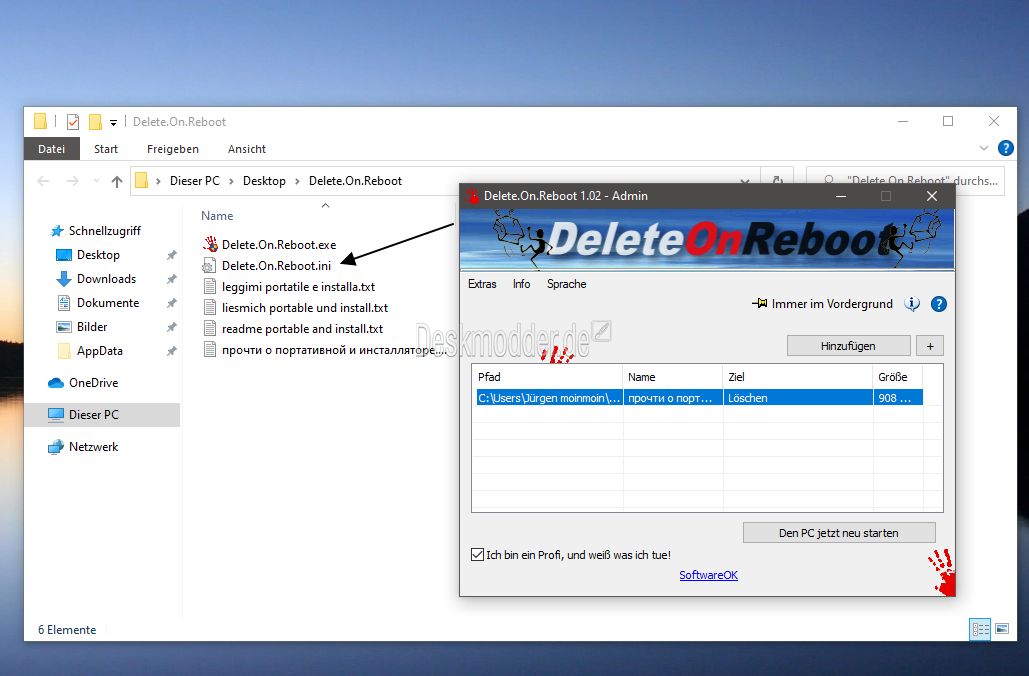This screenshot has height=676, width=1029.
Task: Click the text file icon of leggimi portatile
Action: pos(209,286)
